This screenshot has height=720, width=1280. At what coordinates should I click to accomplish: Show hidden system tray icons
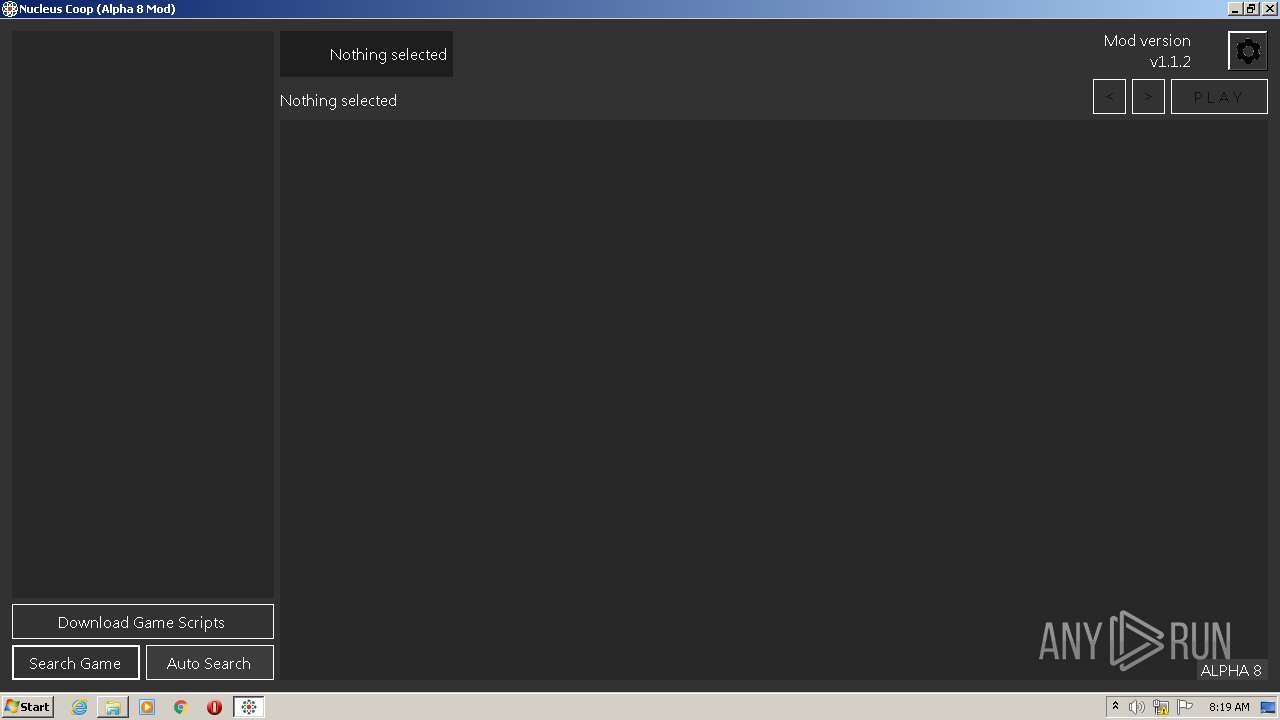click(x=1116, y=707)
